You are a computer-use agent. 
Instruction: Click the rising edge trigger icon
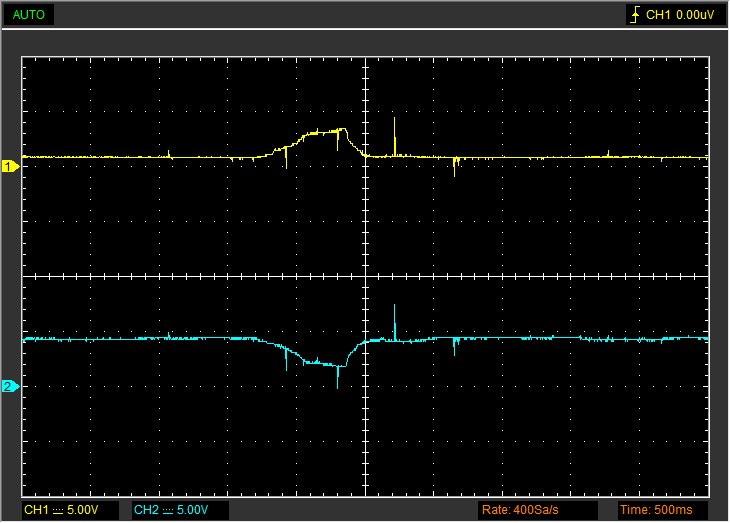pyautogui.click(x=635, y=15)
